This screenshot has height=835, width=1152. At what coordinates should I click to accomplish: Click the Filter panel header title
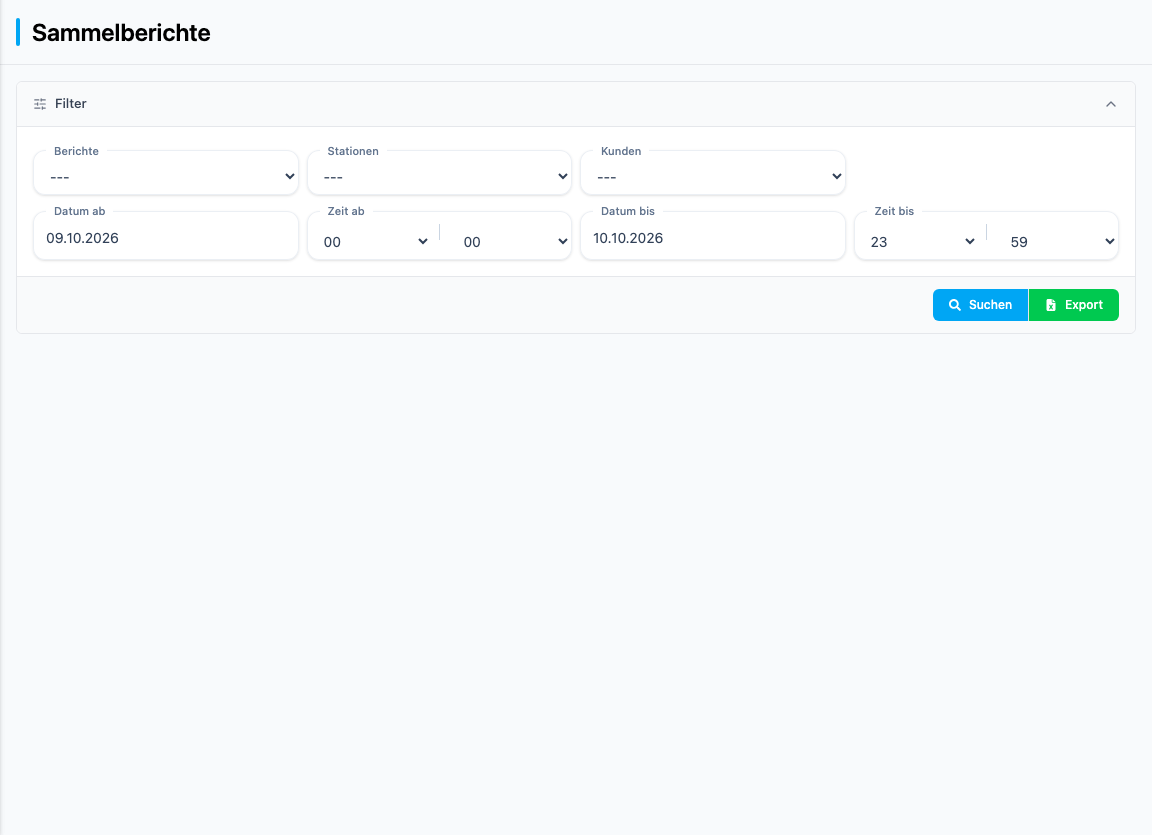tap(71, 104)
